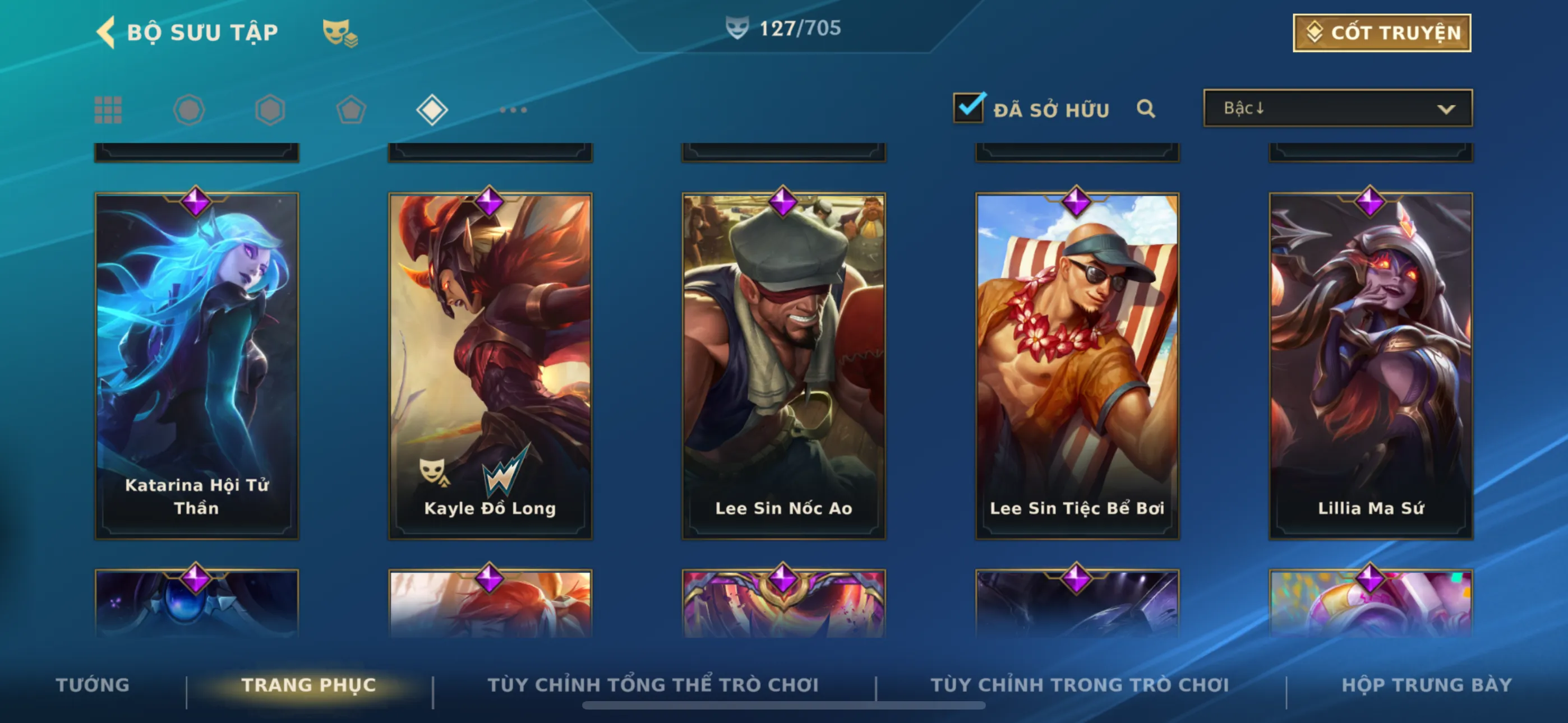The height and width of the screenshot is (723, 1568).
Task: Click the back arrow beside Bộ Sưu Tập
Action: [106, 33]
